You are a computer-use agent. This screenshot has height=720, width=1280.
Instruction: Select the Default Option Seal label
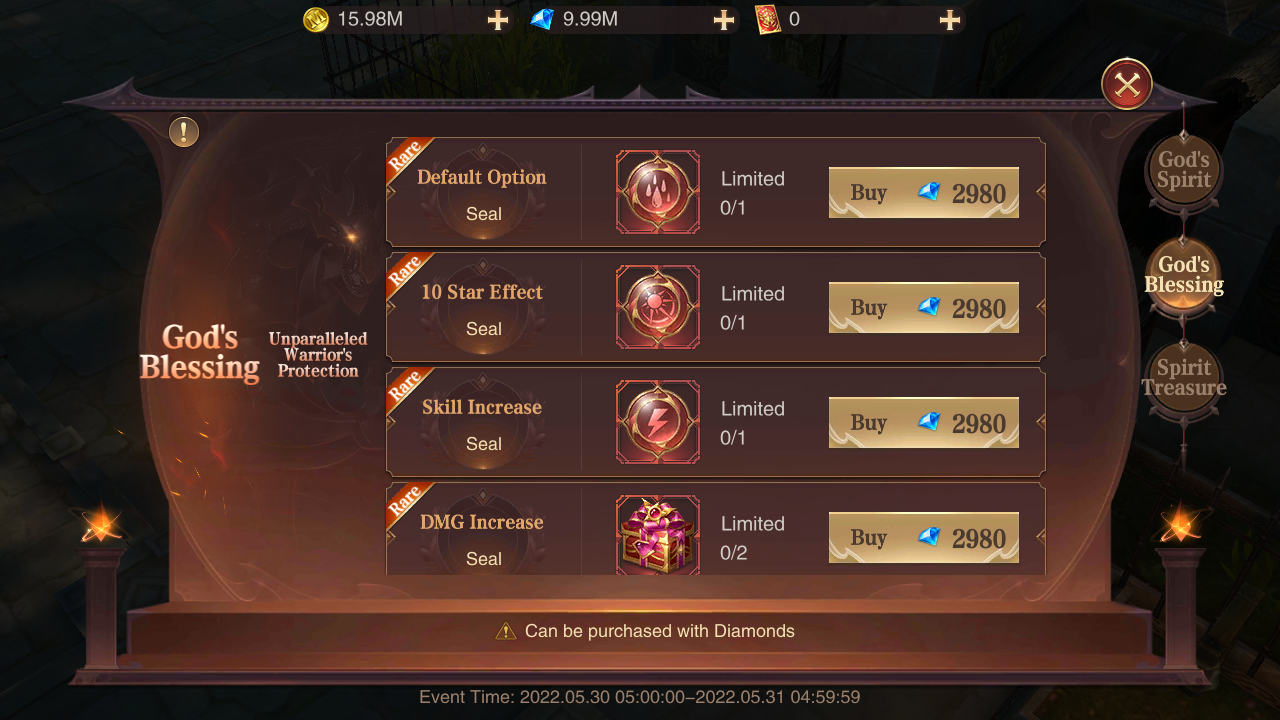[x=482, y=195]
